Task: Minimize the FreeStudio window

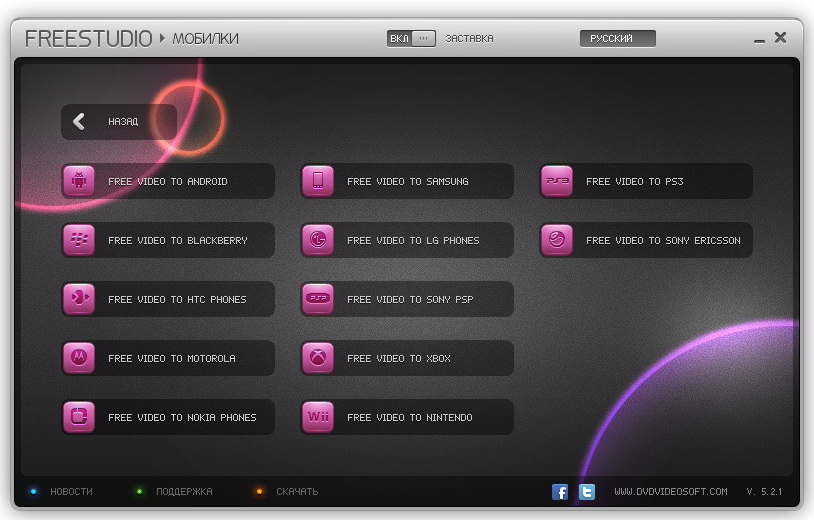Action: 759,40
